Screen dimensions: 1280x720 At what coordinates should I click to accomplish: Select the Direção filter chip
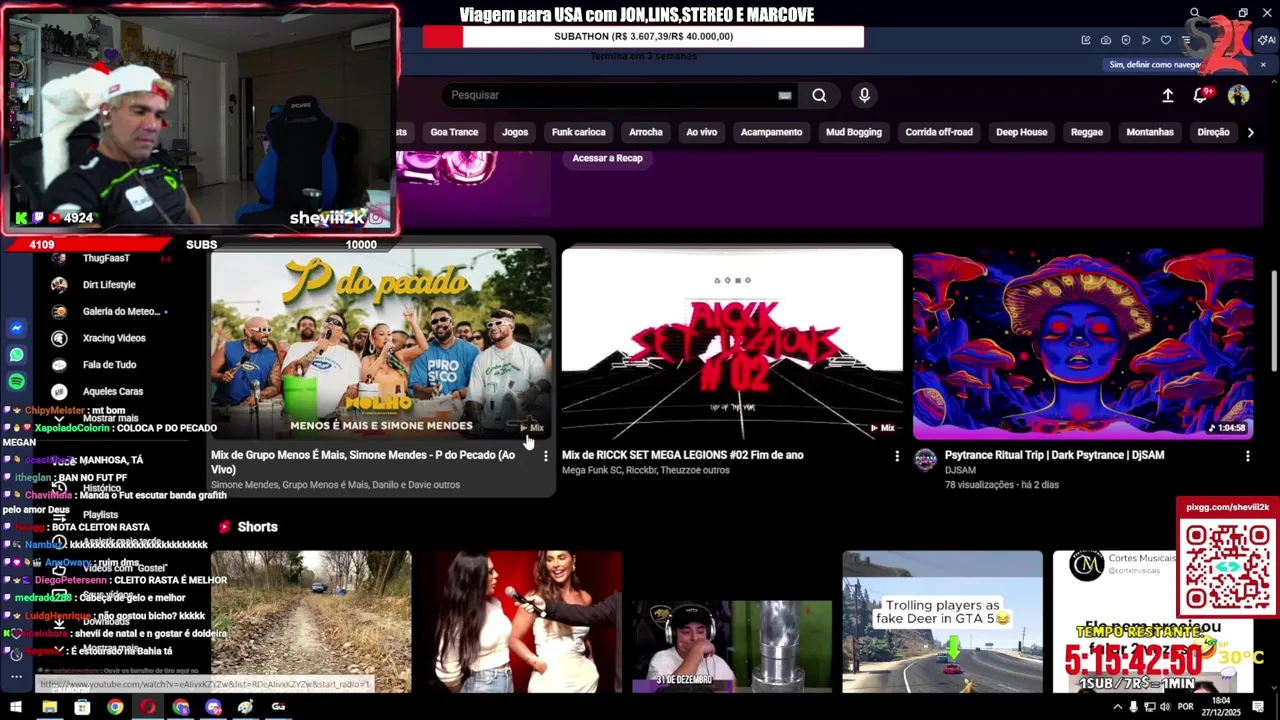coord(1213,132)
